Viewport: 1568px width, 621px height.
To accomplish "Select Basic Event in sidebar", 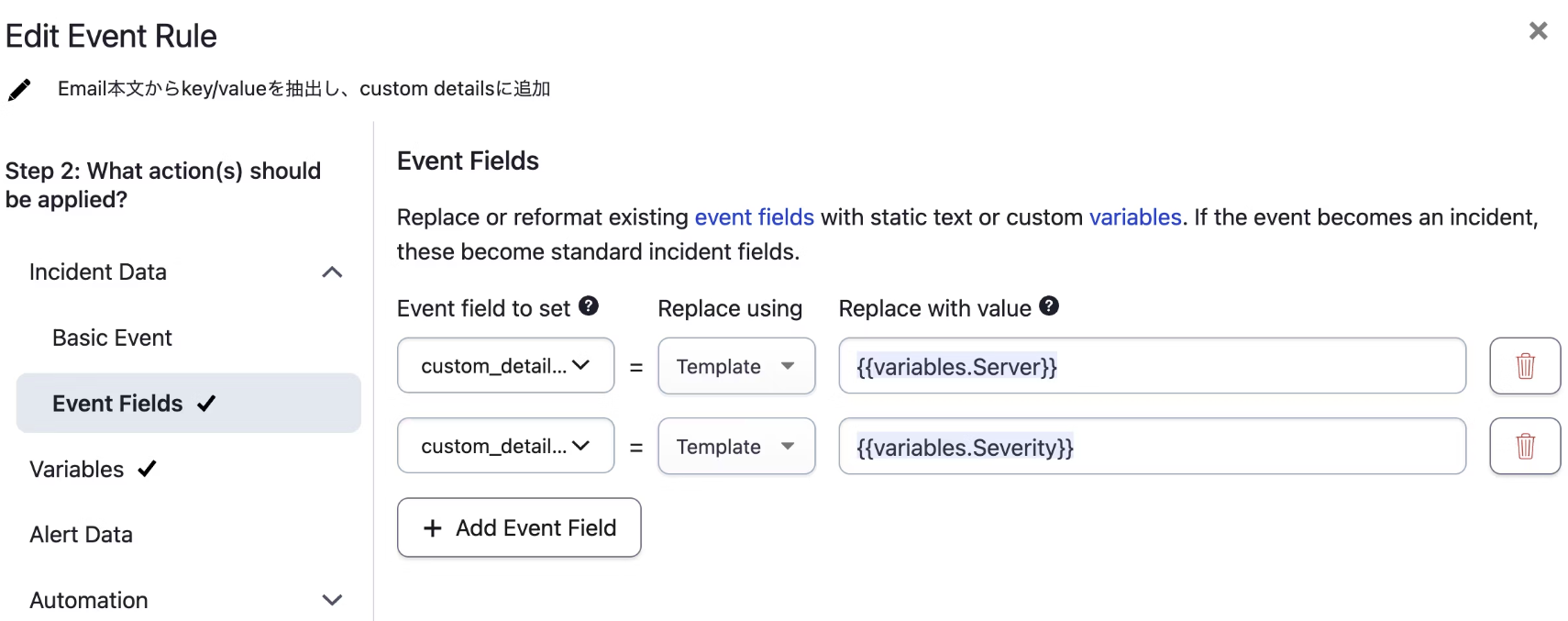I will coord(112,338).
